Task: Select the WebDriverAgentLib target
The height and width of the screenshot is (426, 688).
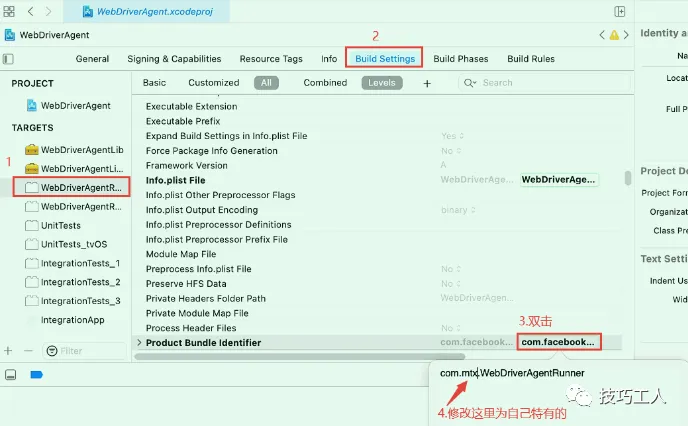Action: point(74,150)
